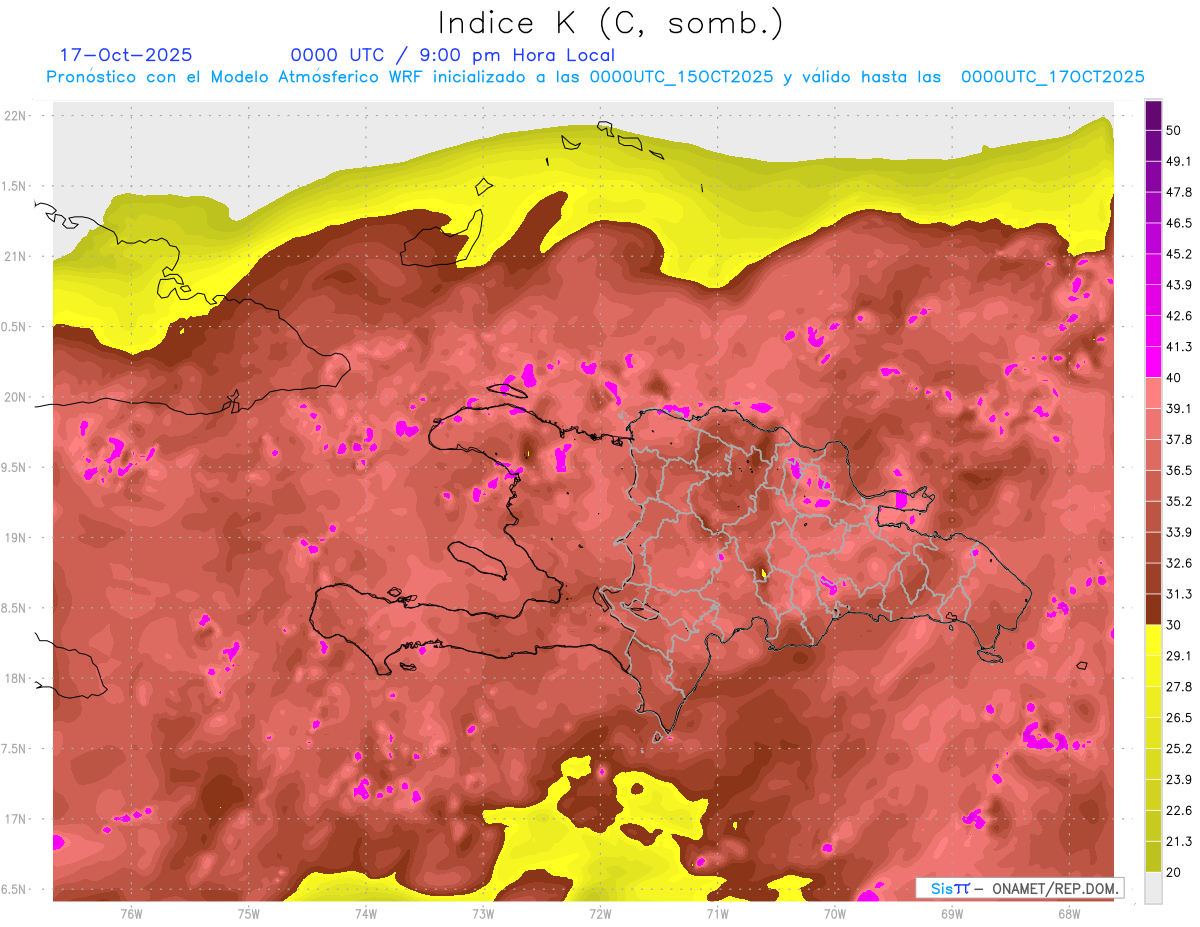Click the 18N latitude tick label
This screenshot has height=927, width=1200.
[17, 678]
